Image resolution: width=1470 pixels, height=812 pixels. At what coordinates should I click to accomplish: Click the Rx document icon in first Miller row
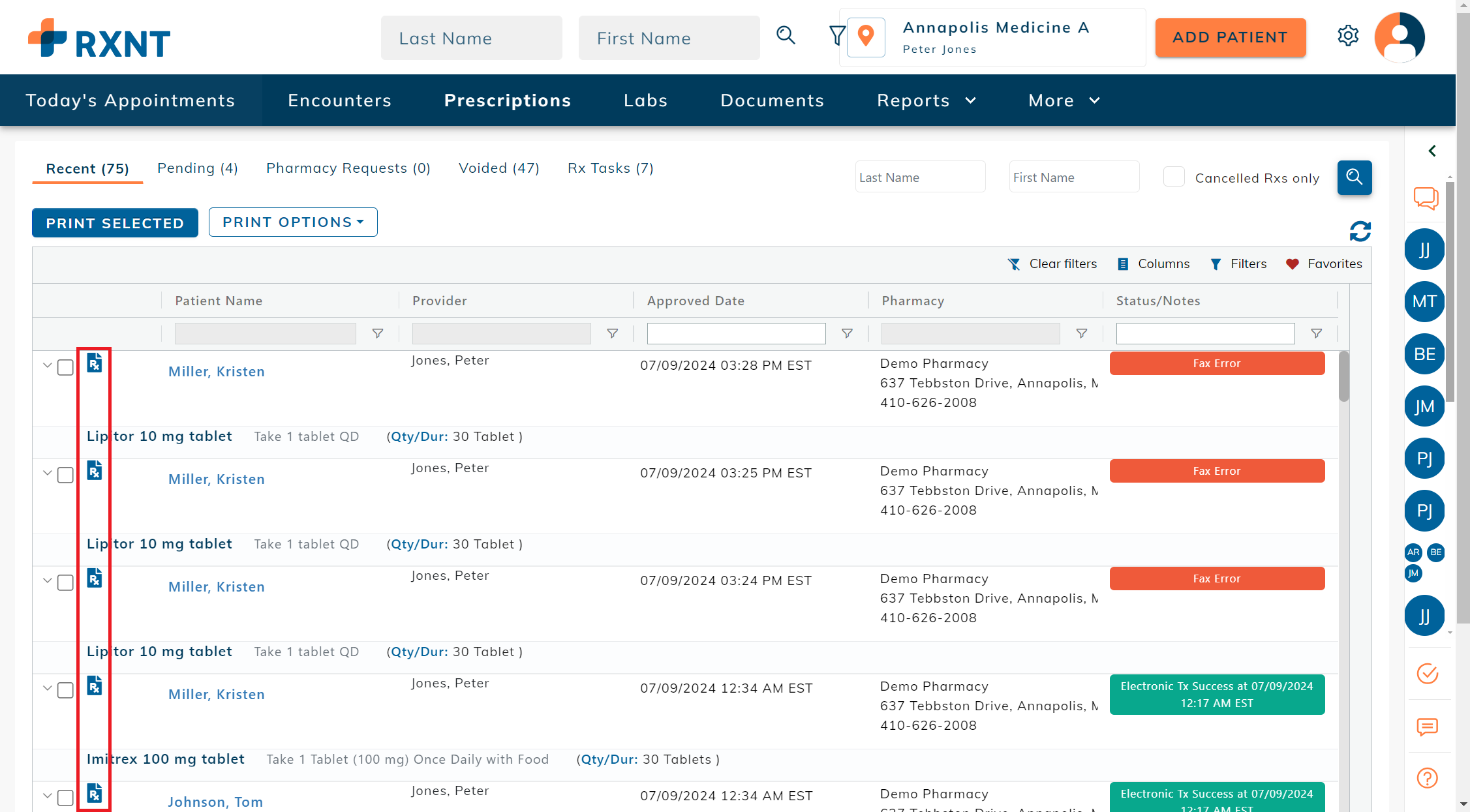click(x=95, y=363)
